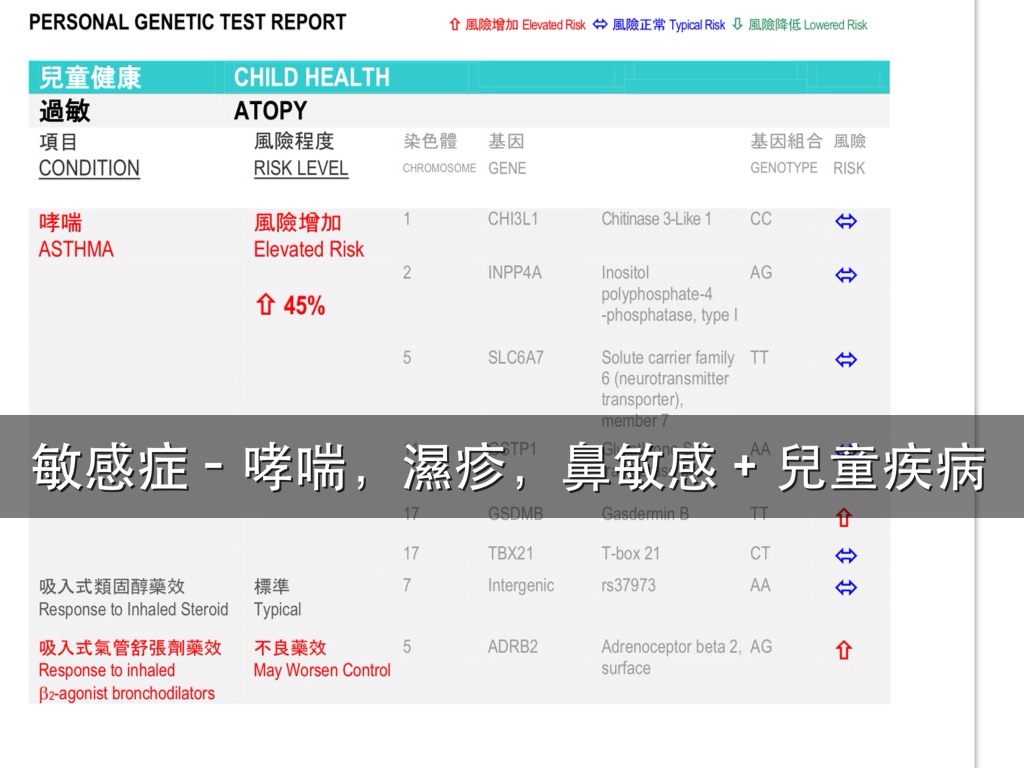Click the blue risk arrow for TBX21

846,555
